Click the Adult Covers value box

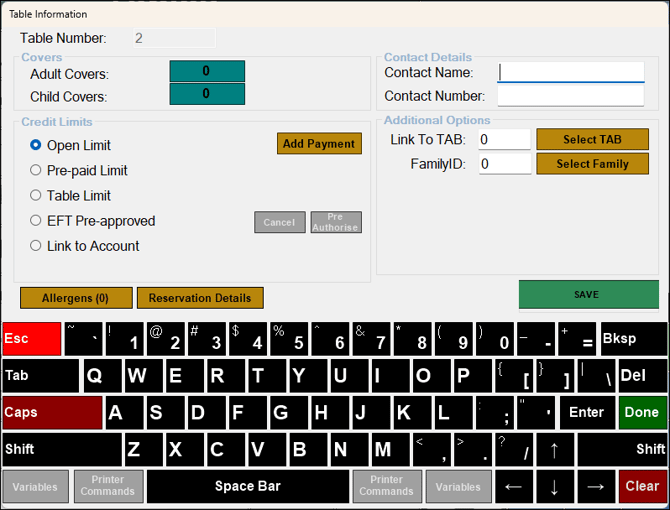(207, 71)
